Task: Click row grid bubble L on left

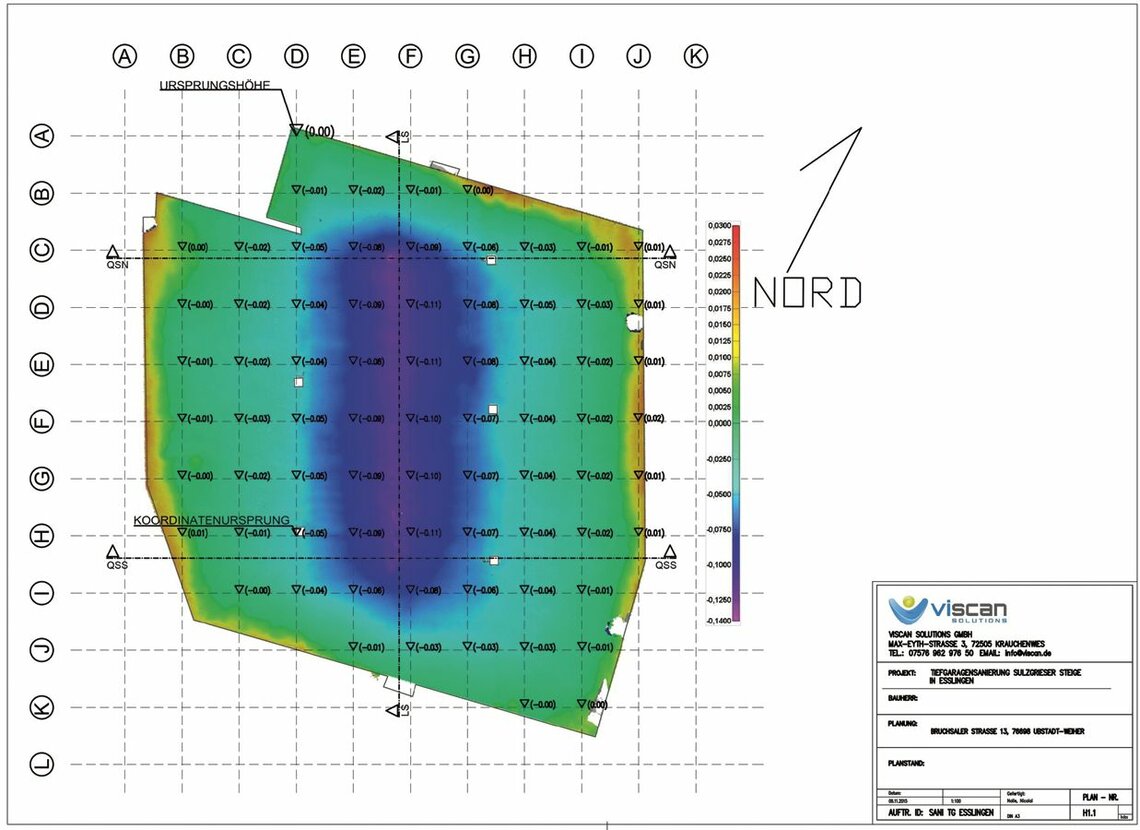Action: (x=42, y=764)
